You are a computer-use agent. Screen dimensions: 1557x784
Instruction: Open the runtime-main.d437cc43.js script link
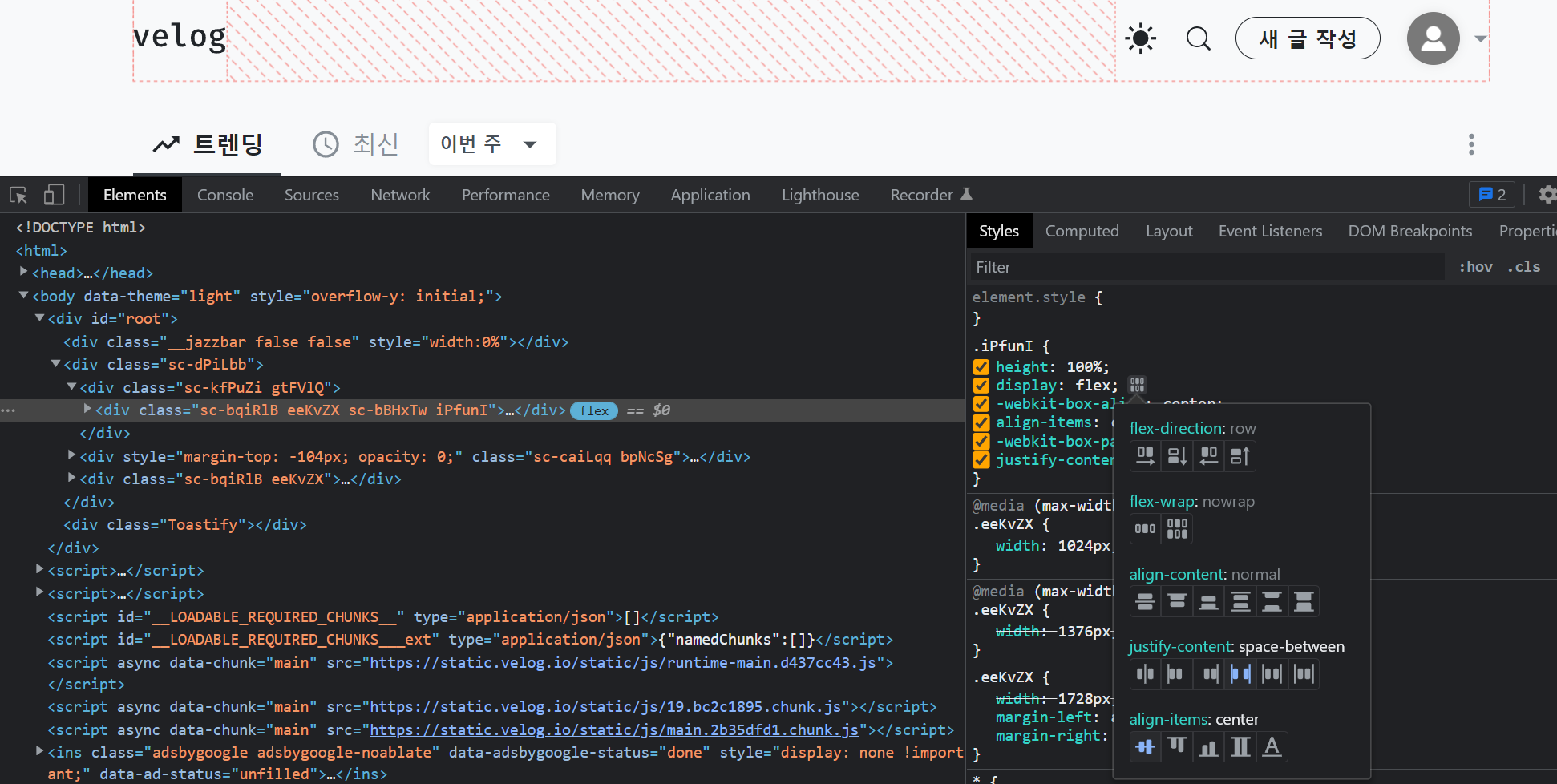click(622, 663)
